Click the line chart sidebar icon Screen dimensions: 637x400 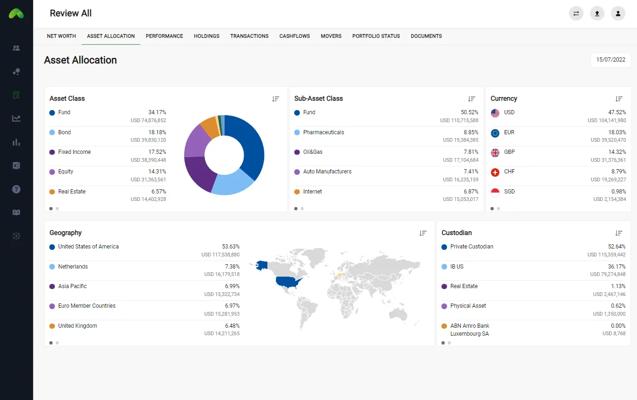tap(16, 118)
